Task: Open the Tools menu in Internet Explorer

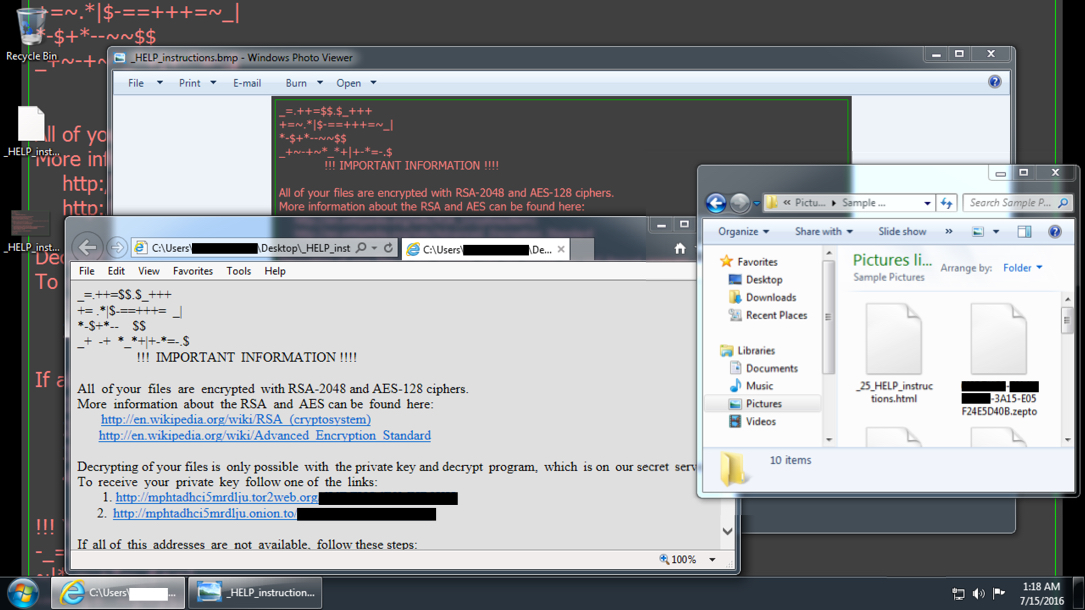Action: click(238, 271)
